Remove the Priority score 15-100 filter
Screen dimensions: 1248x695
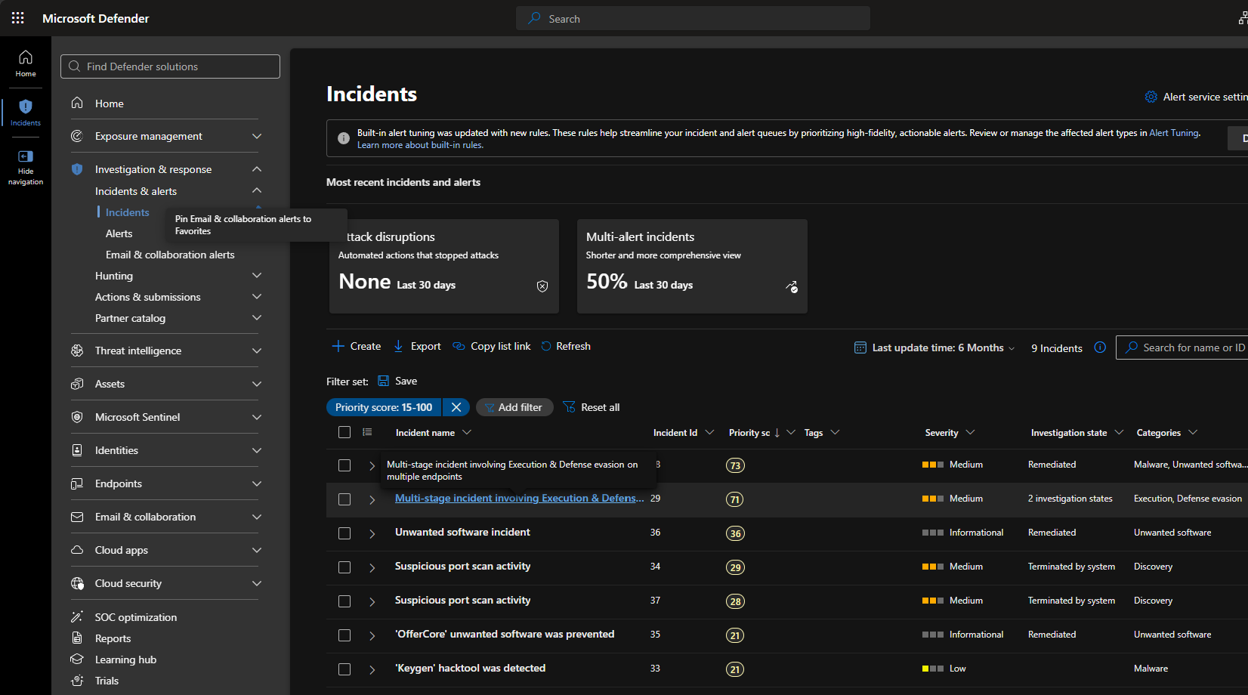pos(456,407)
